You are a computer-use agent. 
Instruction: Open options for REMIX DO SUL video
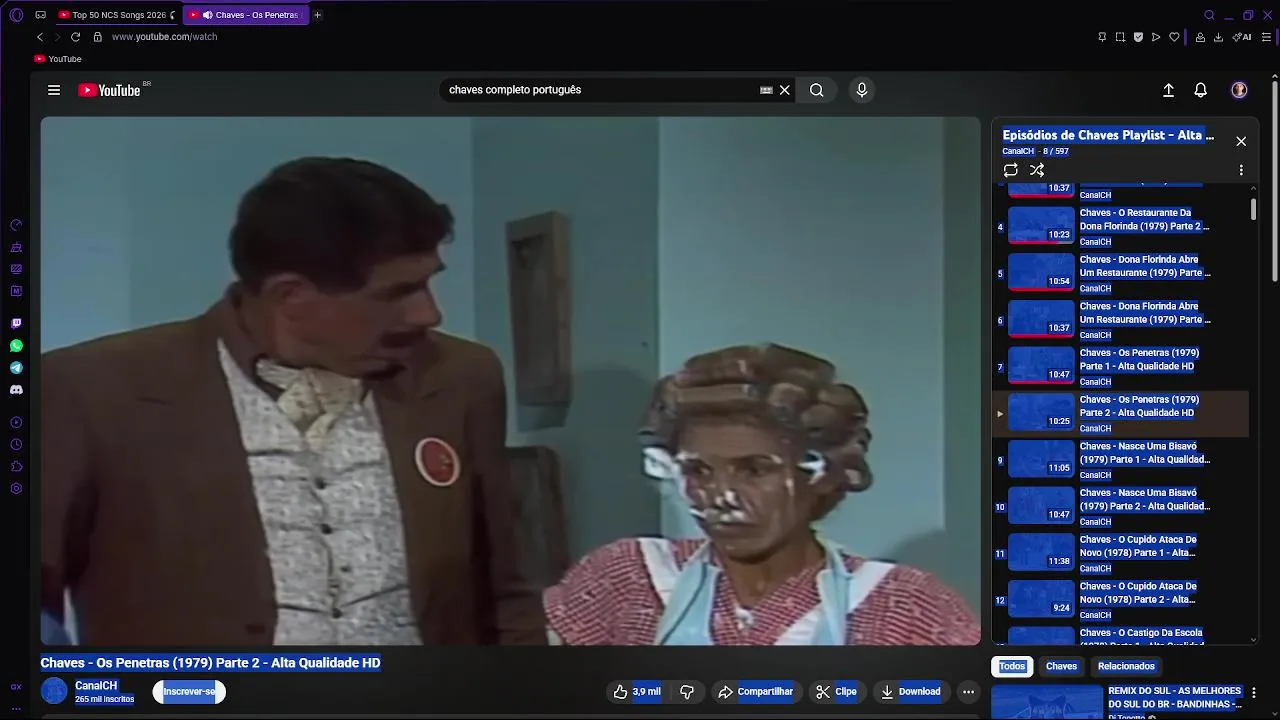tap(1253, 692)
